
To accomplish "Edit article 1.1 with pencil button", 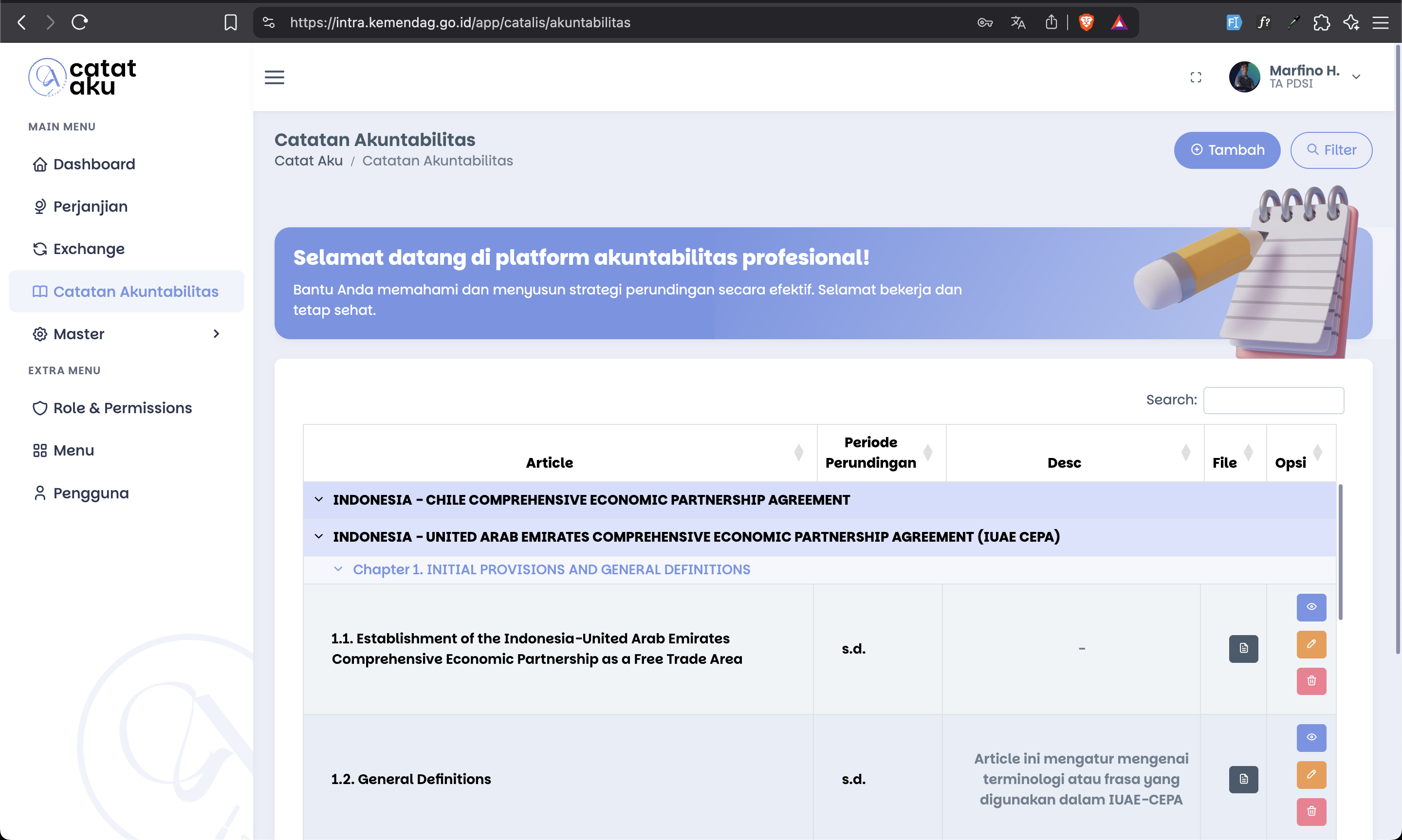I will (1311, 644).
